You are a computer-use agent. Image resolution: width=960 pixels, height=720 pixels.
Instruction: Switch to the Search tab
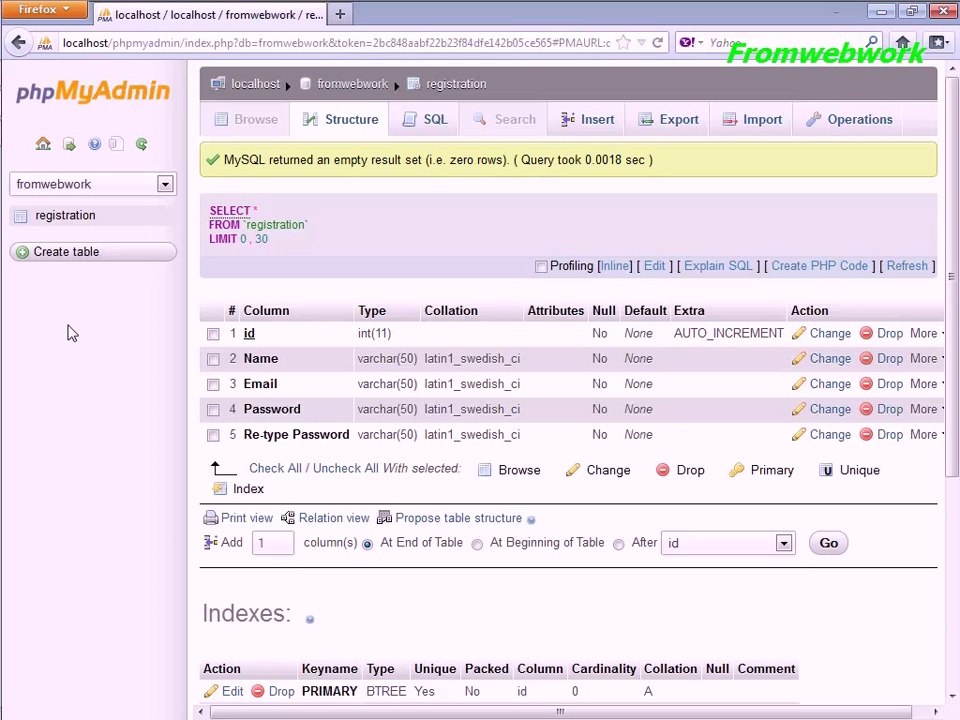point(504,119)
